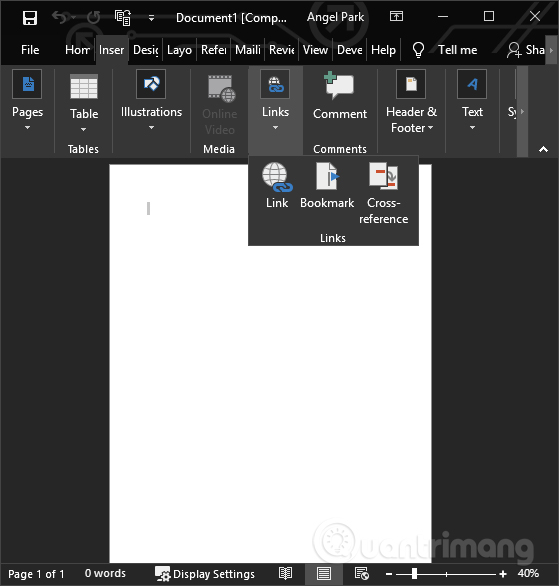The image size is (559, 586).
Task: Click the Pages icon in the ribbon
Action: [x=27, y=84]
